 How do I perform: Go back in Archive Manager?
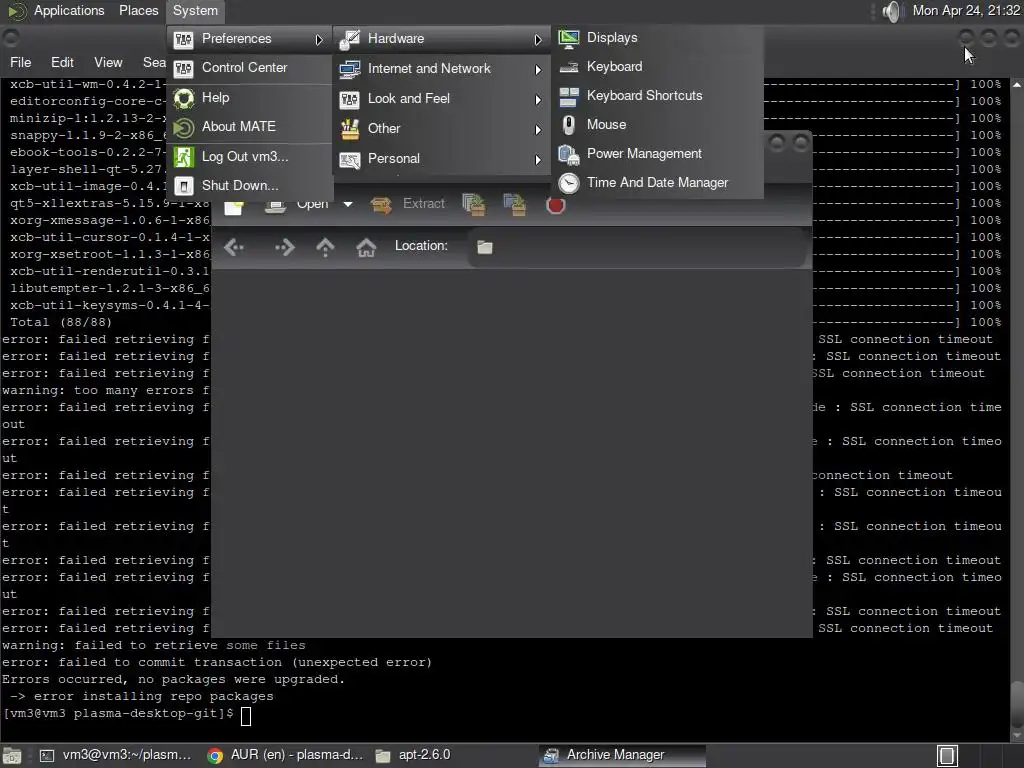pyautogui.click(x=234, y=248)
